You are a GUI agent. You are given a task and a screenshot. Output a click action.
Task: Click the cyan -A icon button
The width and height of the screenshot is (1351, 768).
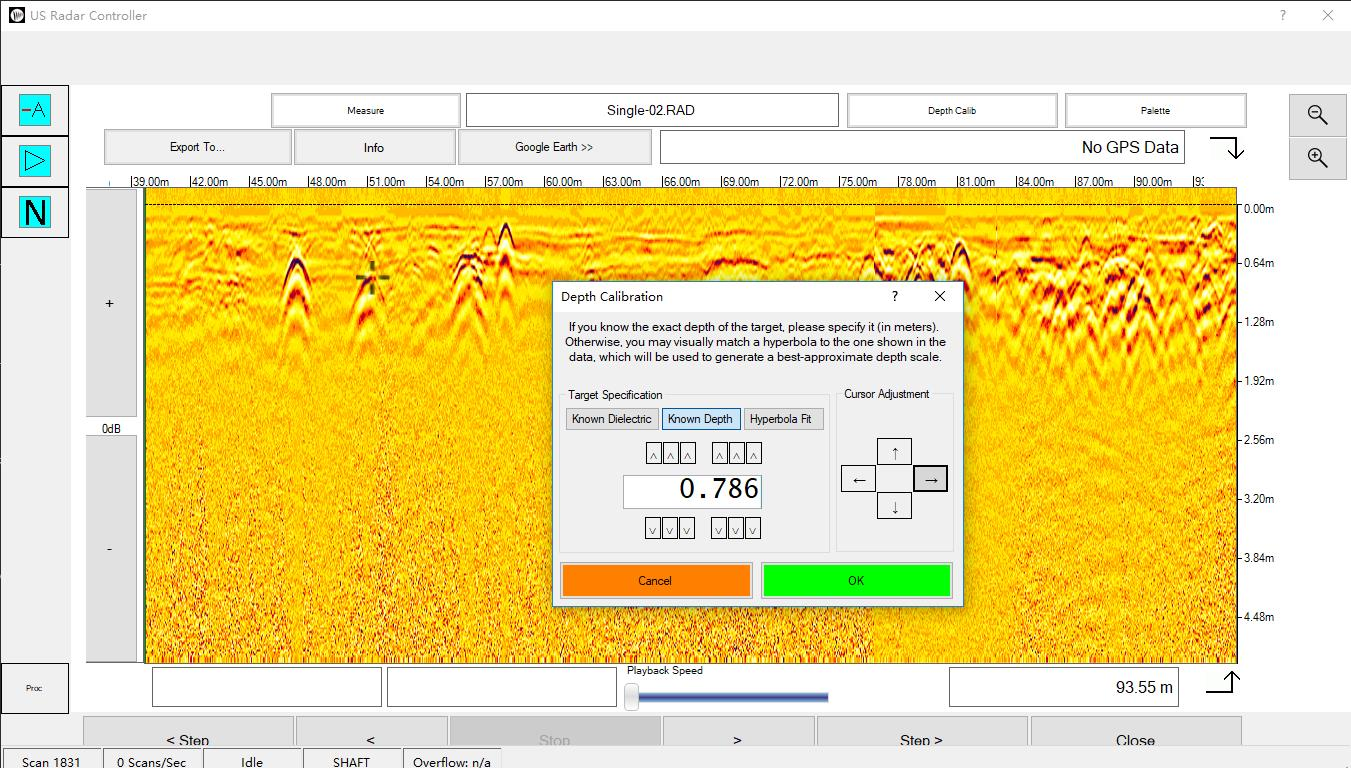pyautogui.click(x=35, y=110)
